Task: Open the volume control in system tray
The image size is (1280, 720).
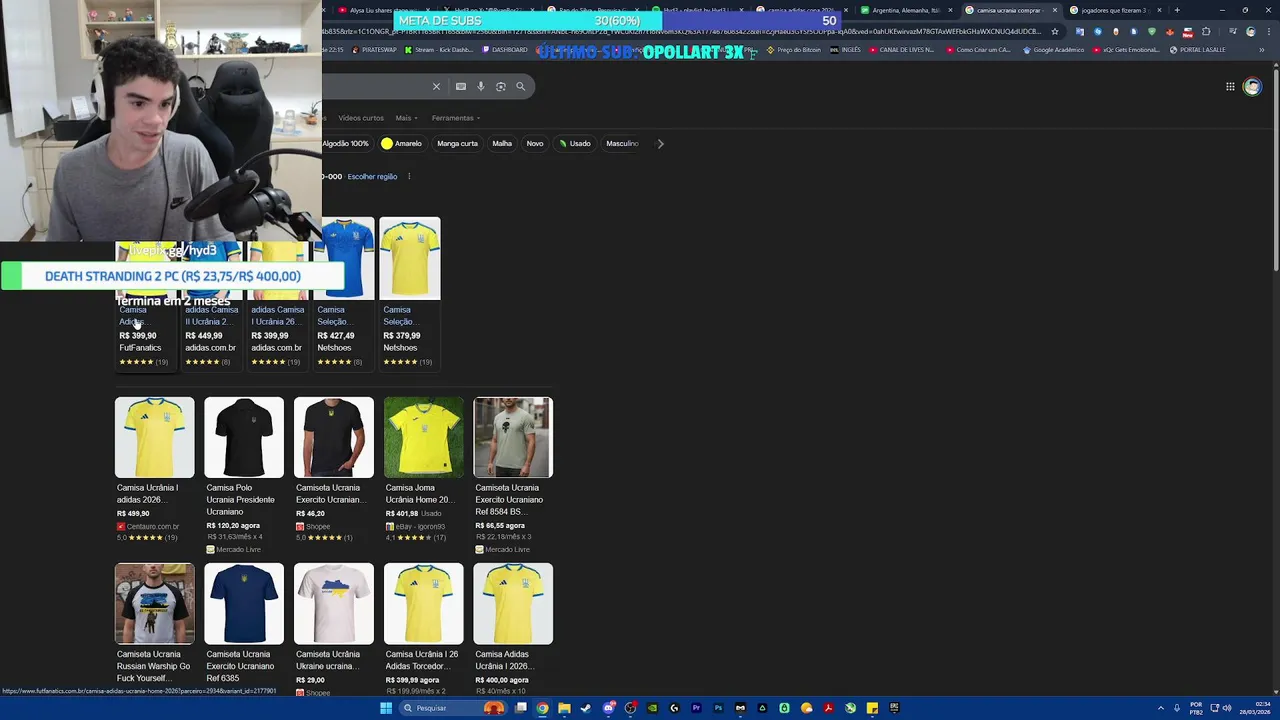Action: click(1227, 708)
